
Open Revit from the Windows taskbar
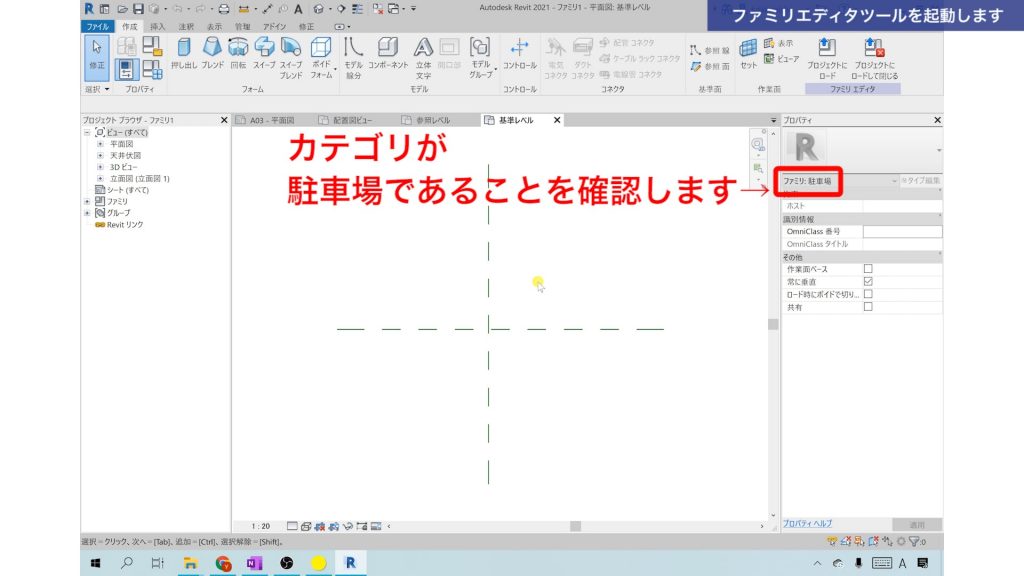(x=349, y=562)
